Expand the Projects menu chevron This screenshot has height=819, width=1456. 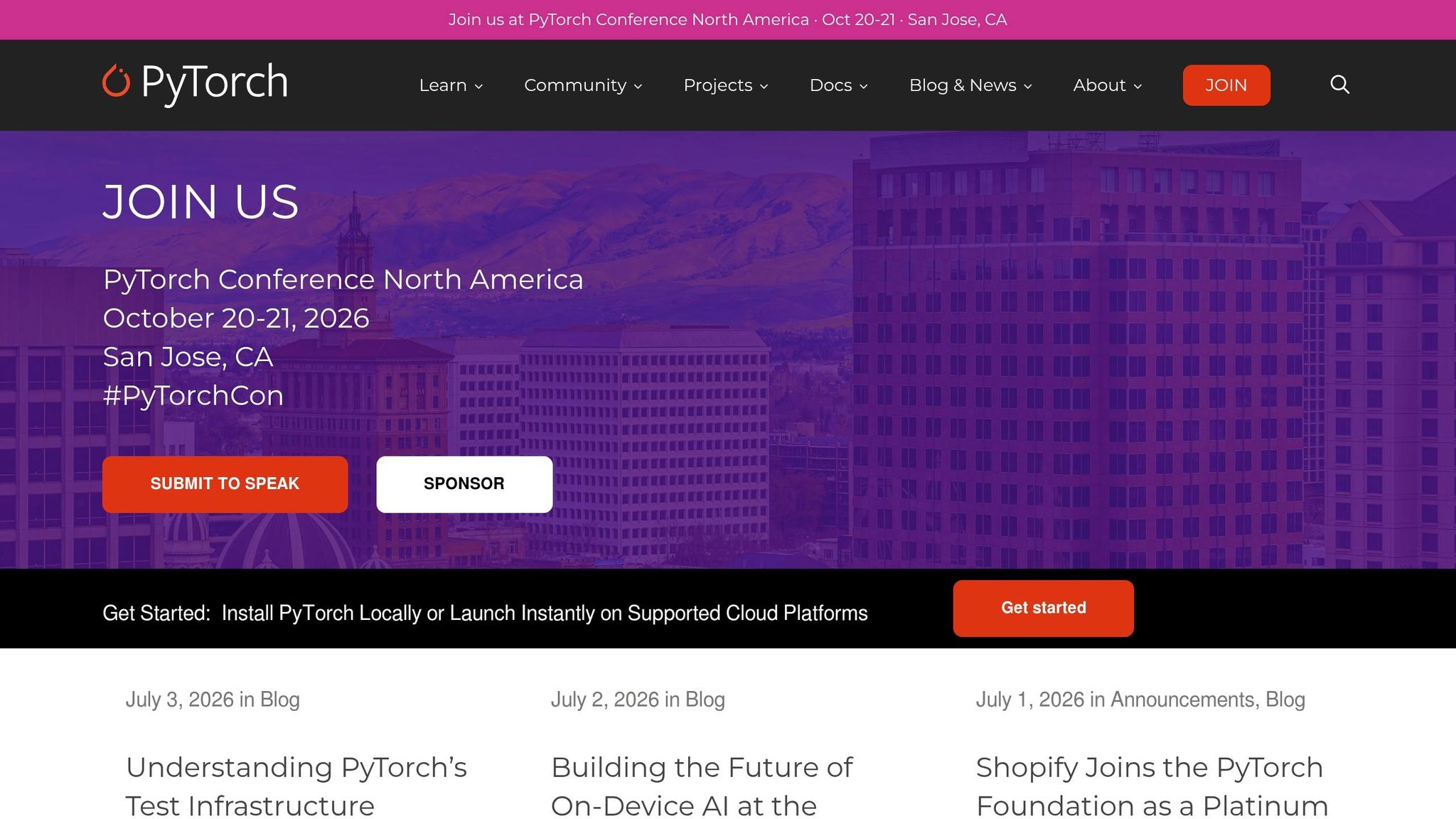(x=764, y=86)
